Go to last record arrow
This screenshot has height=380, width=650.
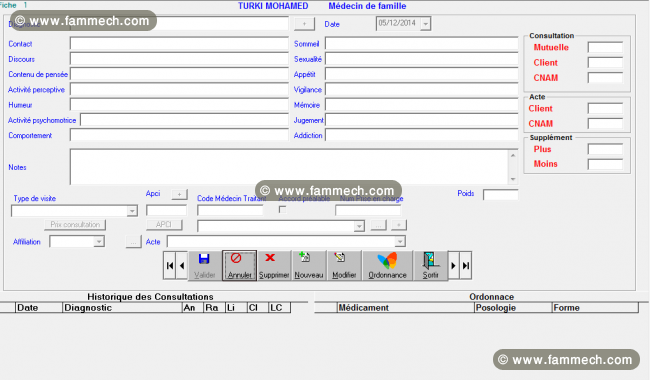[x=466, y=266]
